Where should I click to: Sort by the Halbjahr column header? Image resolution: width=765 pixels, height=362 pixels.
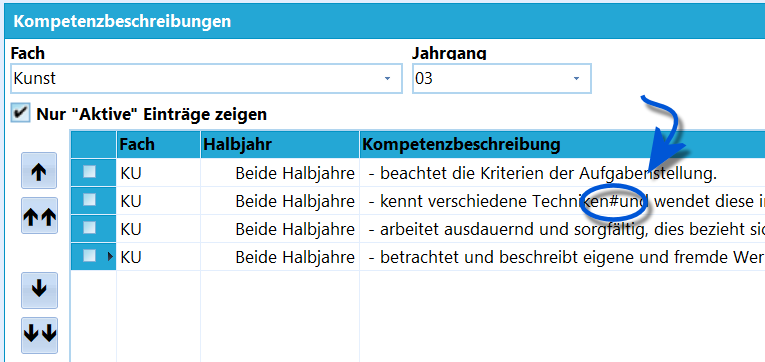tap(280, 144)
